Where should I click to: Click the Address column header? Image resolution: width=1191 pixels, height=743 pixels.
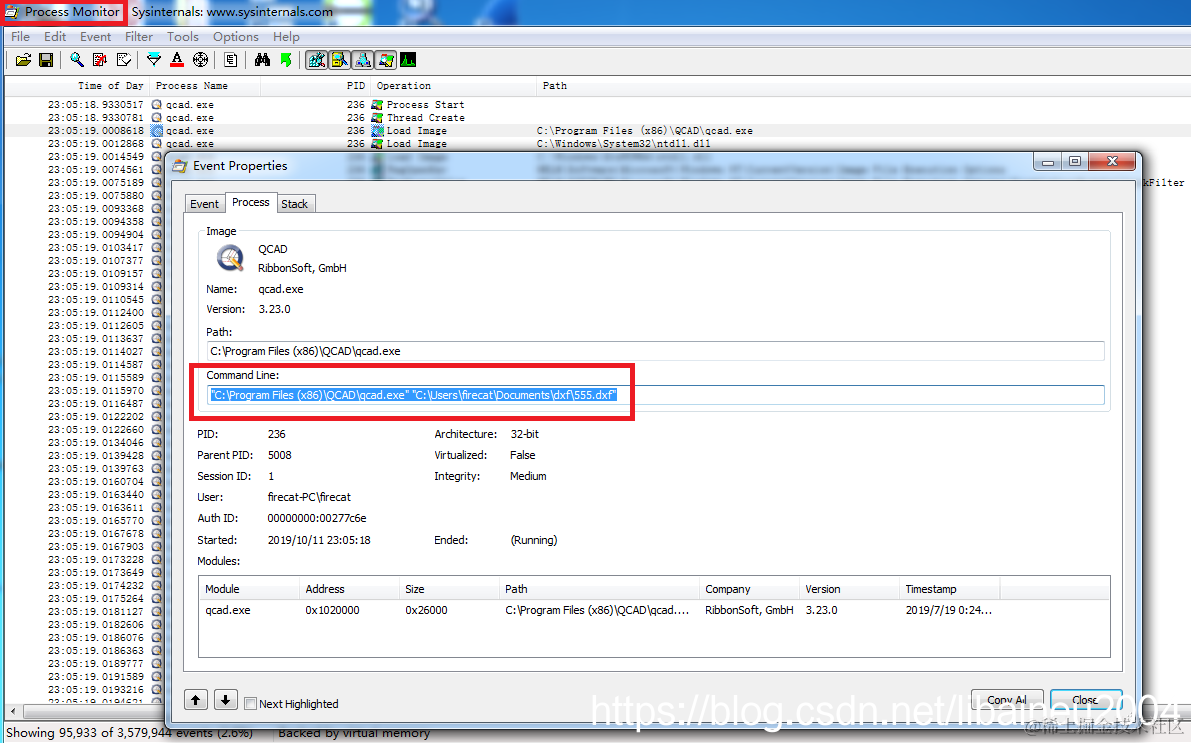tap(349, 589)
